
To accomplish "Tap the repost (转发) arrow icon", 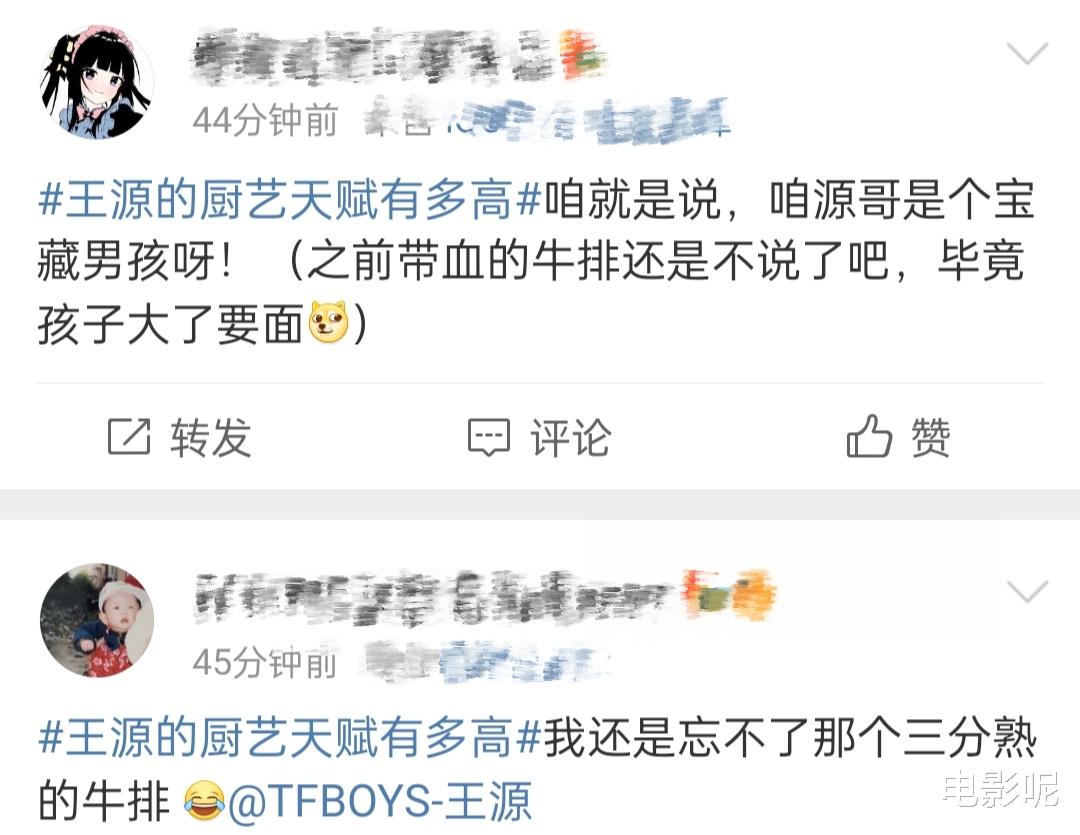I will click(x=129, y=436).
